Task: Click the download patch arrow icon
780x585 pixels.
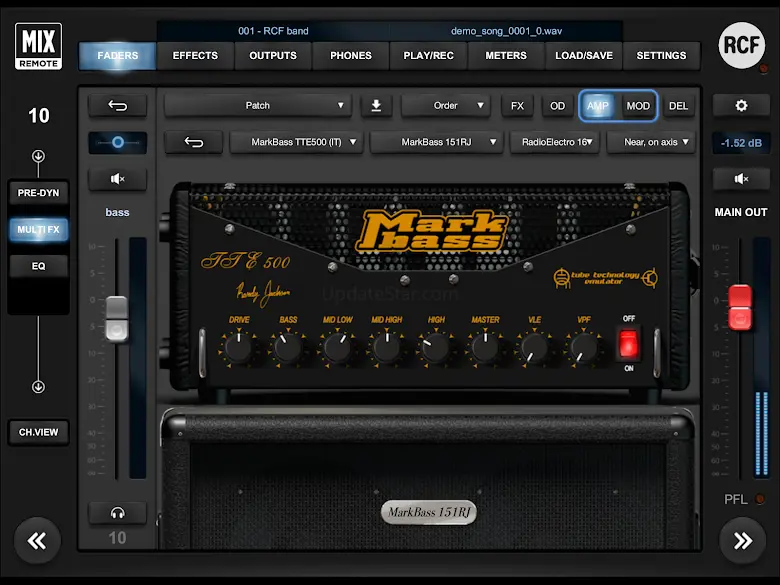Action: (376, 105)
